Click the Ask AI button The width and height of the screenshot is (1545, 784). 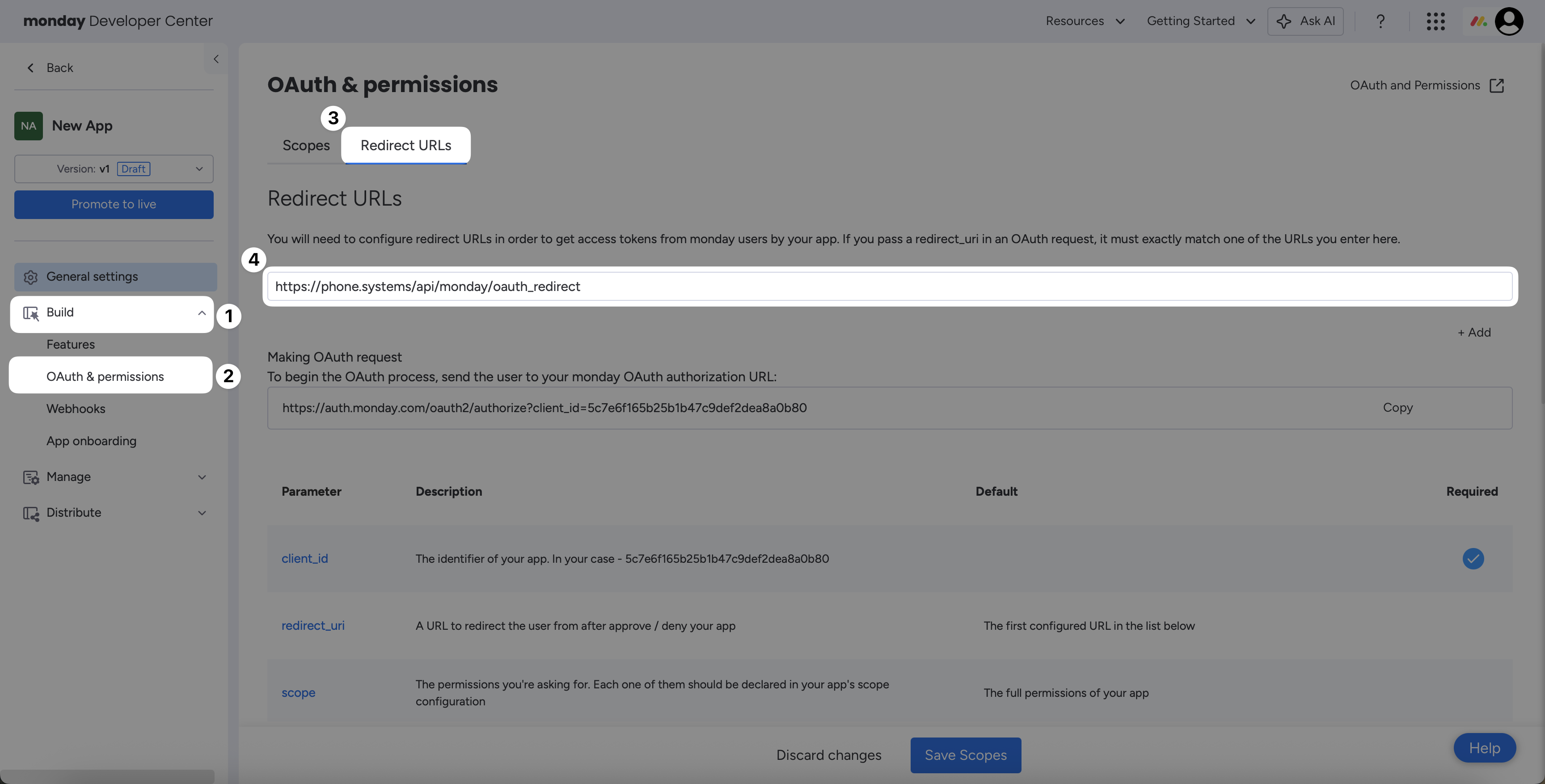pos(1306,21)
